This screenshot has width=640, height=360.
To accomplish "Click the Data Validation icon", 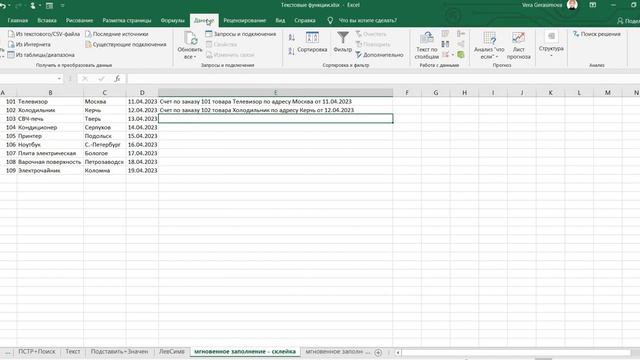I will point(445,54).
